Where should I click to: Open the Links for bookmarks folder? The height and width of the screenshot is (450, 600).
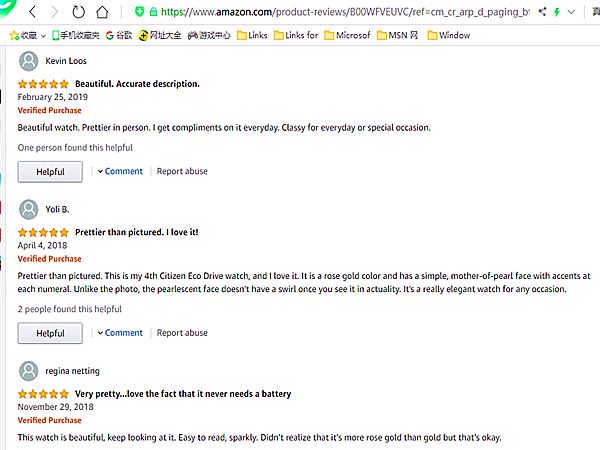pyautogui.click(x=293, y=35)
